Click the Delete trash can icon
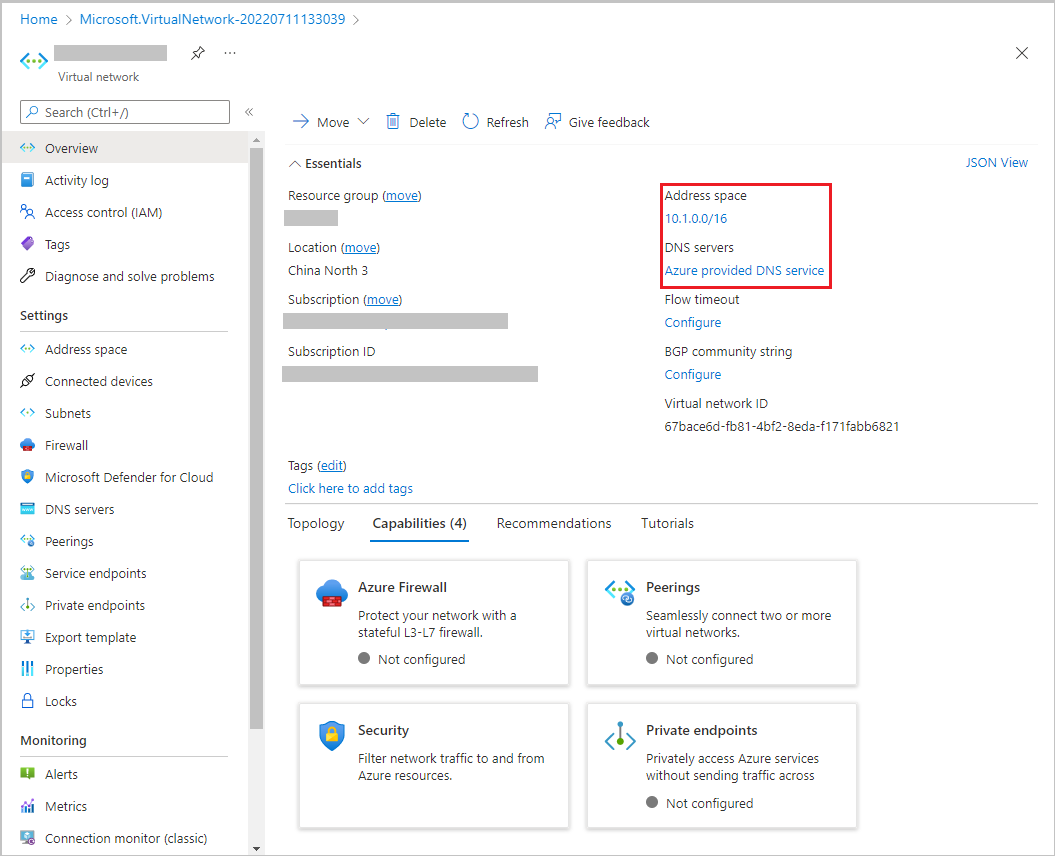The height and width of the screenshot is (856, 1055). [x=393, y=121]
